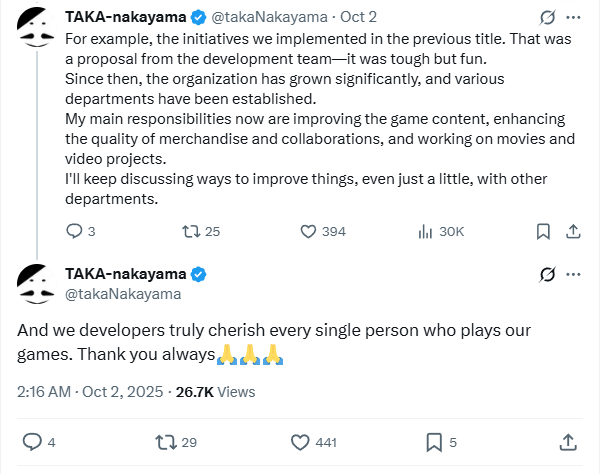Like the first tweet with 394 likes

[309, 231]
